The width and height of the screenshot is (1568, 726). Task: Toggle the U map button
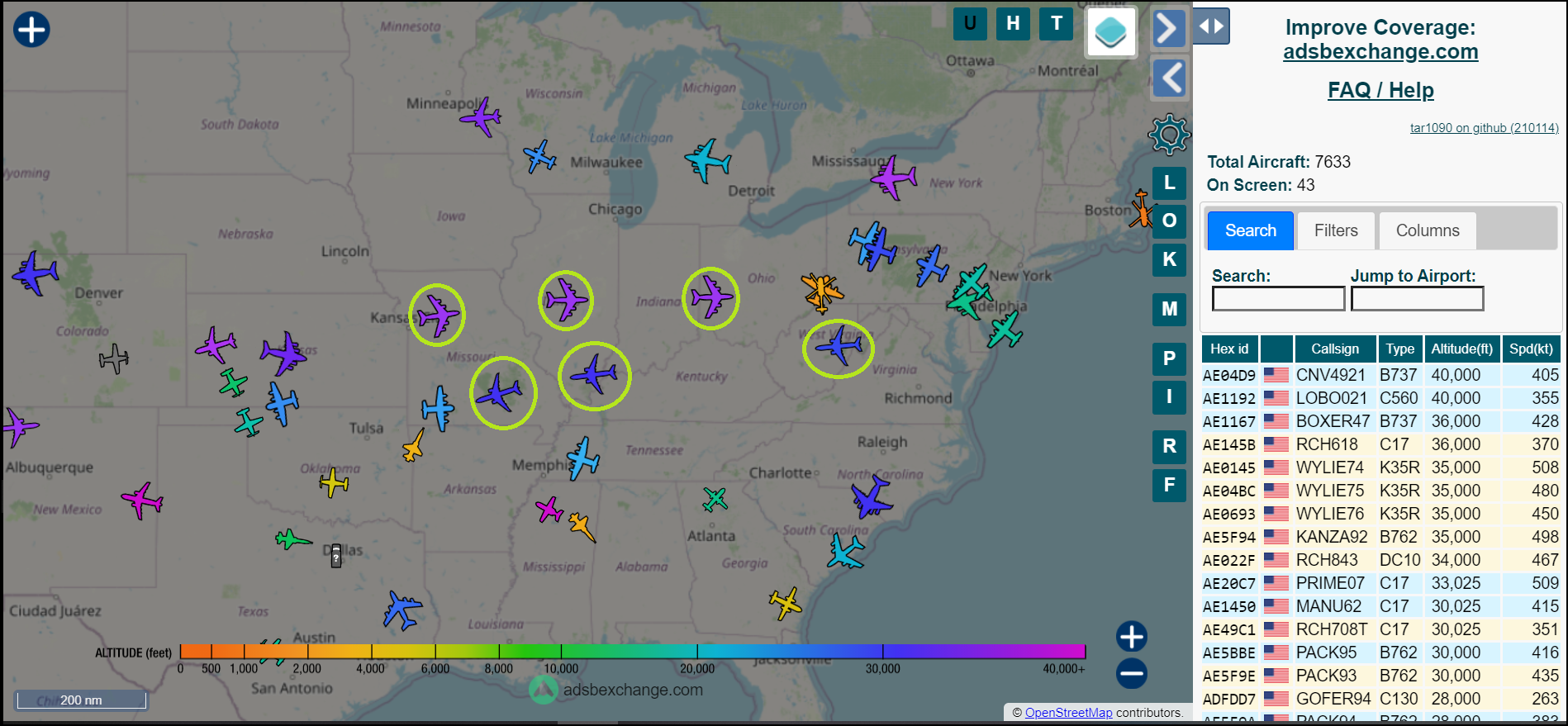970,24
